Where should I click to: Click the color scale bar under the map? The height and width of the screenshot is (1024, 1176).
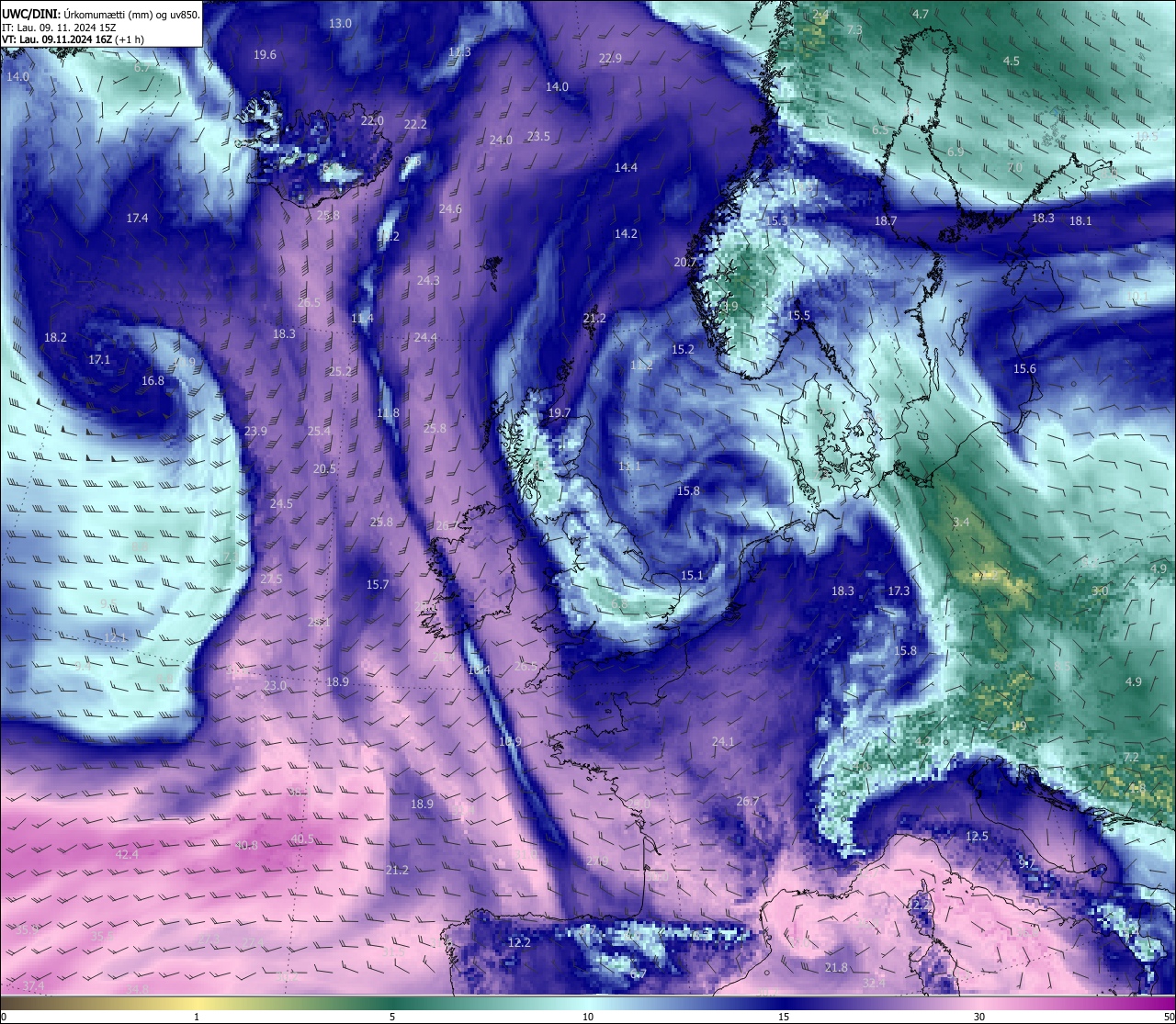[x=588, y=1003]
